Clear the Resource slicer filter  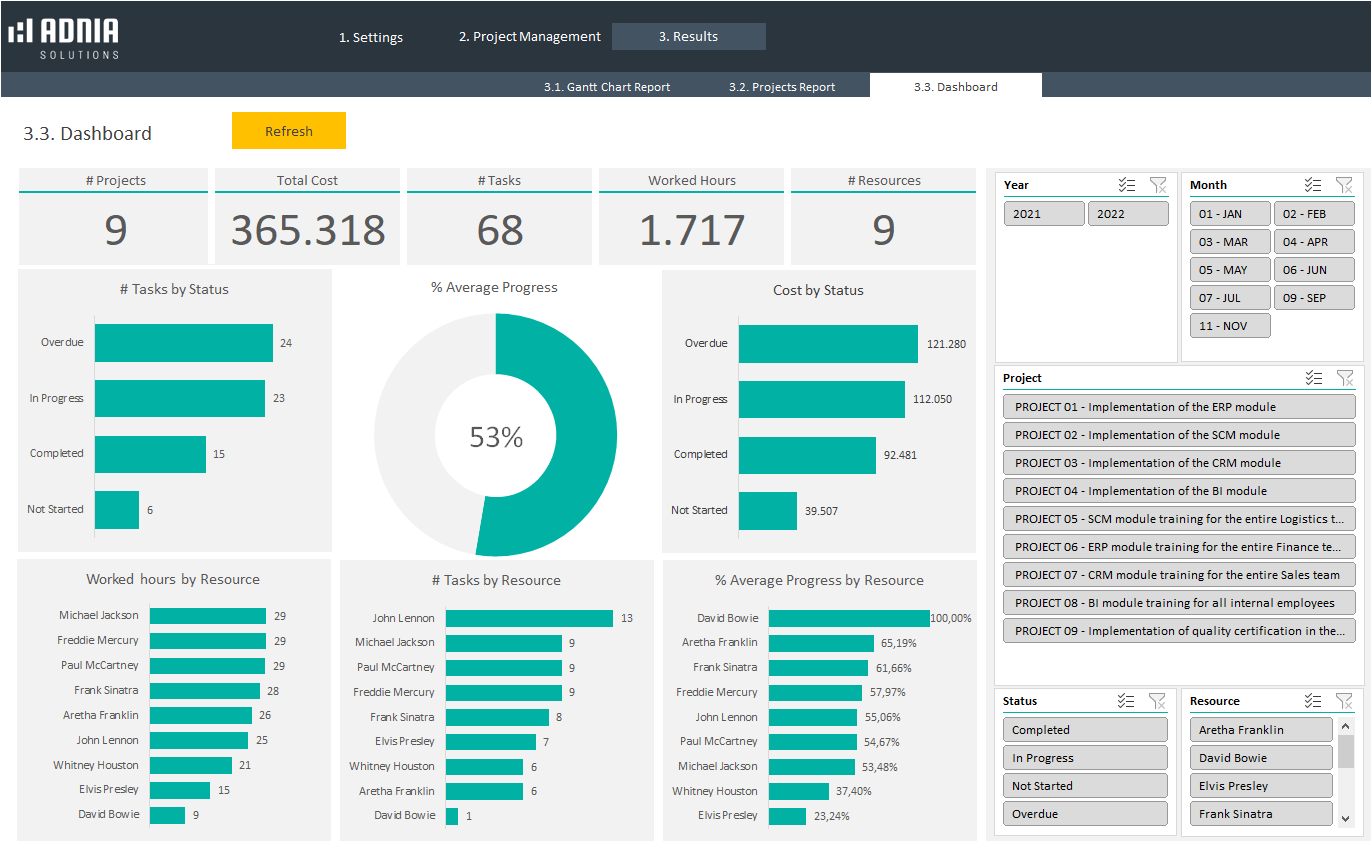(1344, 700)
